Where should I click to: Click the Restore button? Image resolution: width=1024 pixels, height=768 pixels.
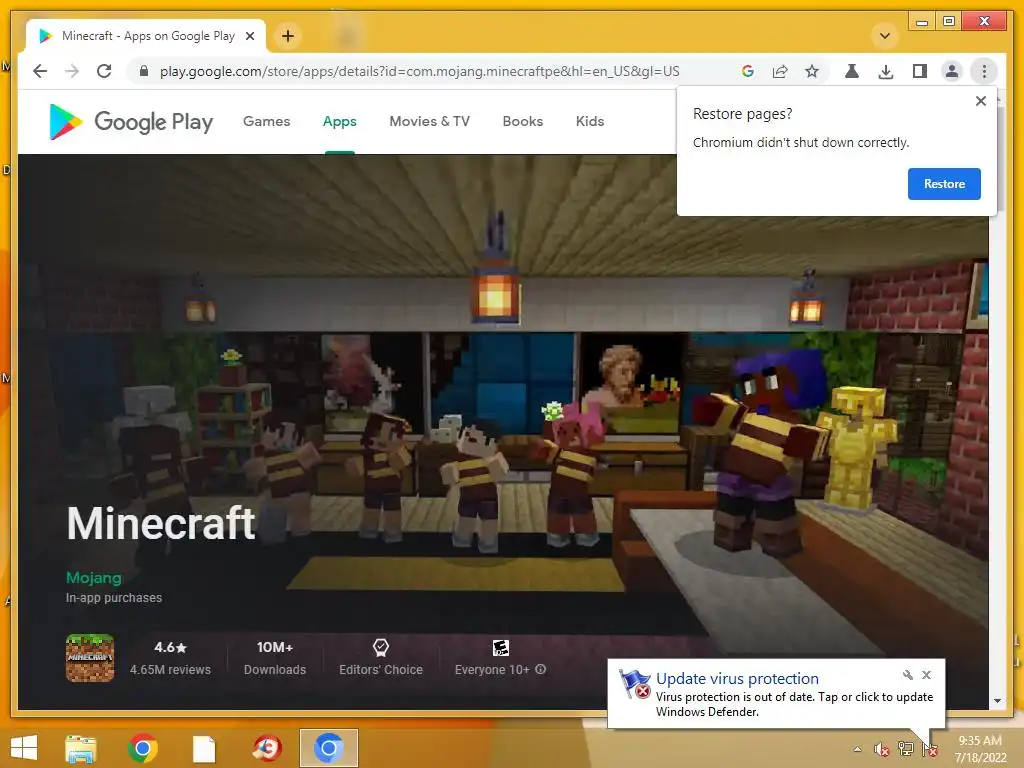(944, 184)
